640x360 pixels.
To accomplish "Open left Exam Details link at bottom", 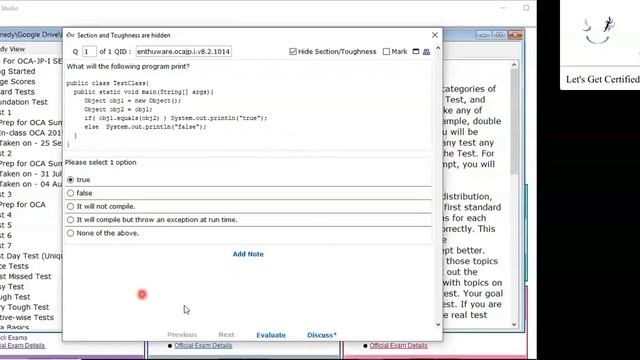I will click(22, 346).
